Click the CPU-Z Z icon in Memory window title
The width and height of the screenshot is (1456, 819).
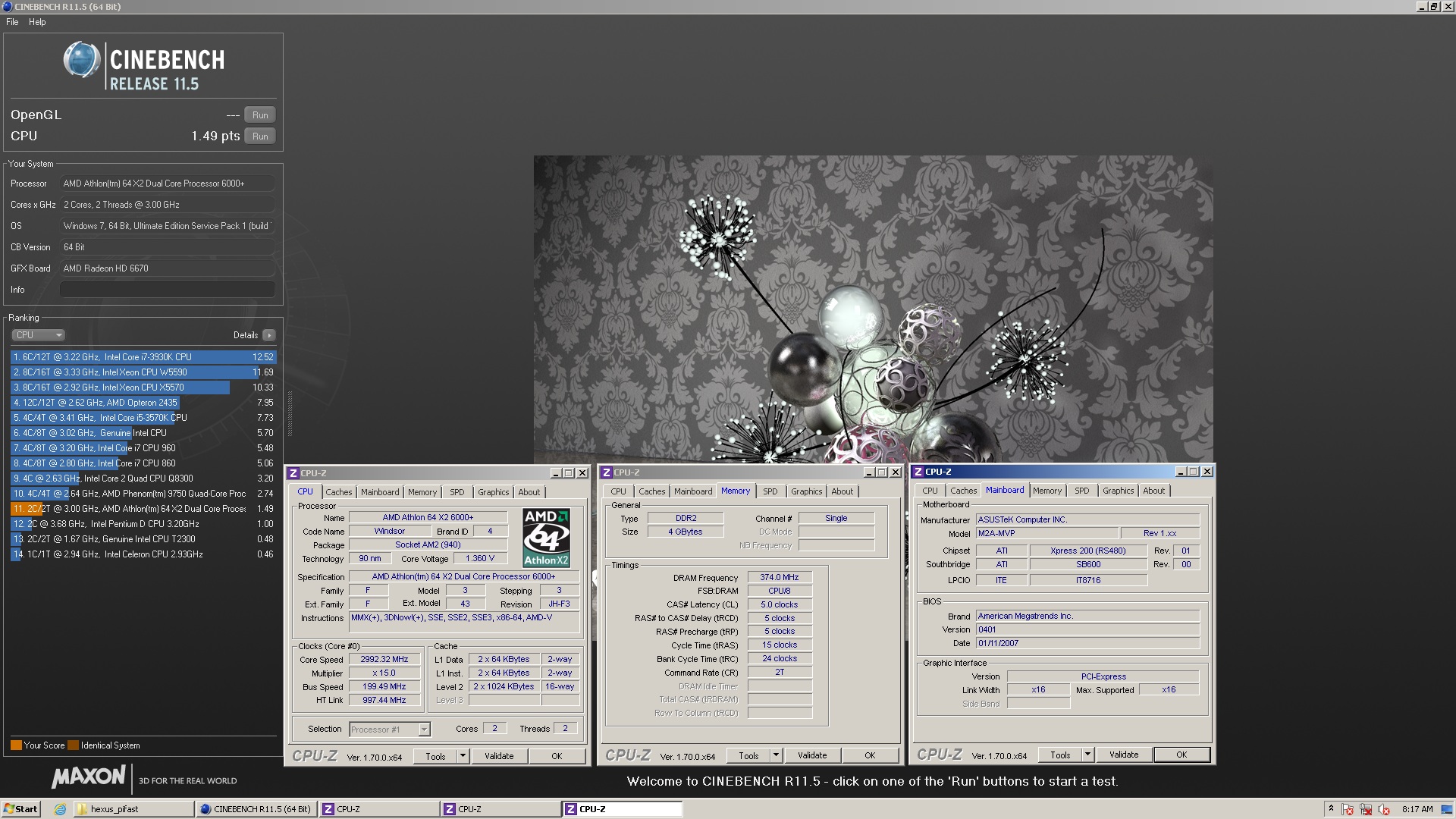[x=607, y=472]
